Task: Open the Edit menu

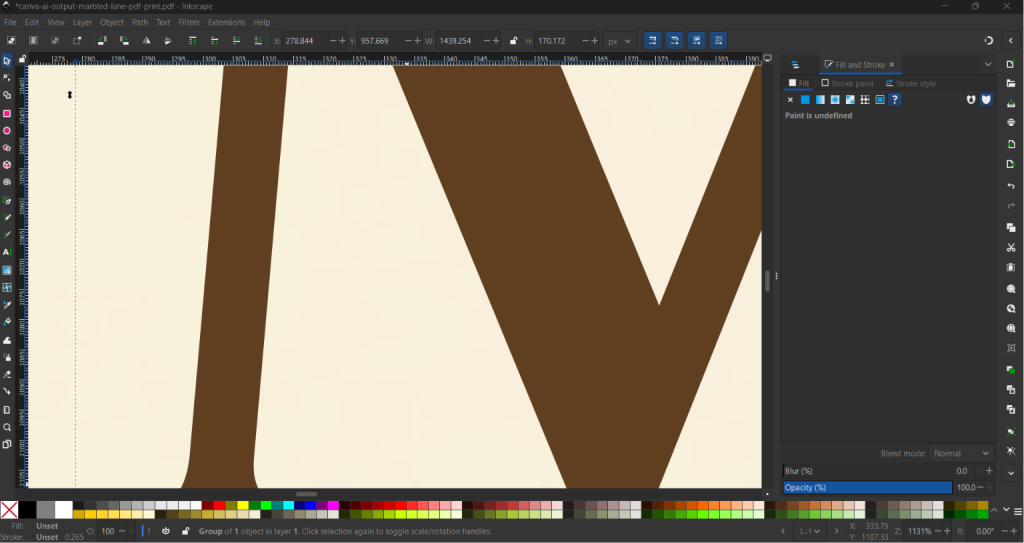Action: click(x=32, y=22)
